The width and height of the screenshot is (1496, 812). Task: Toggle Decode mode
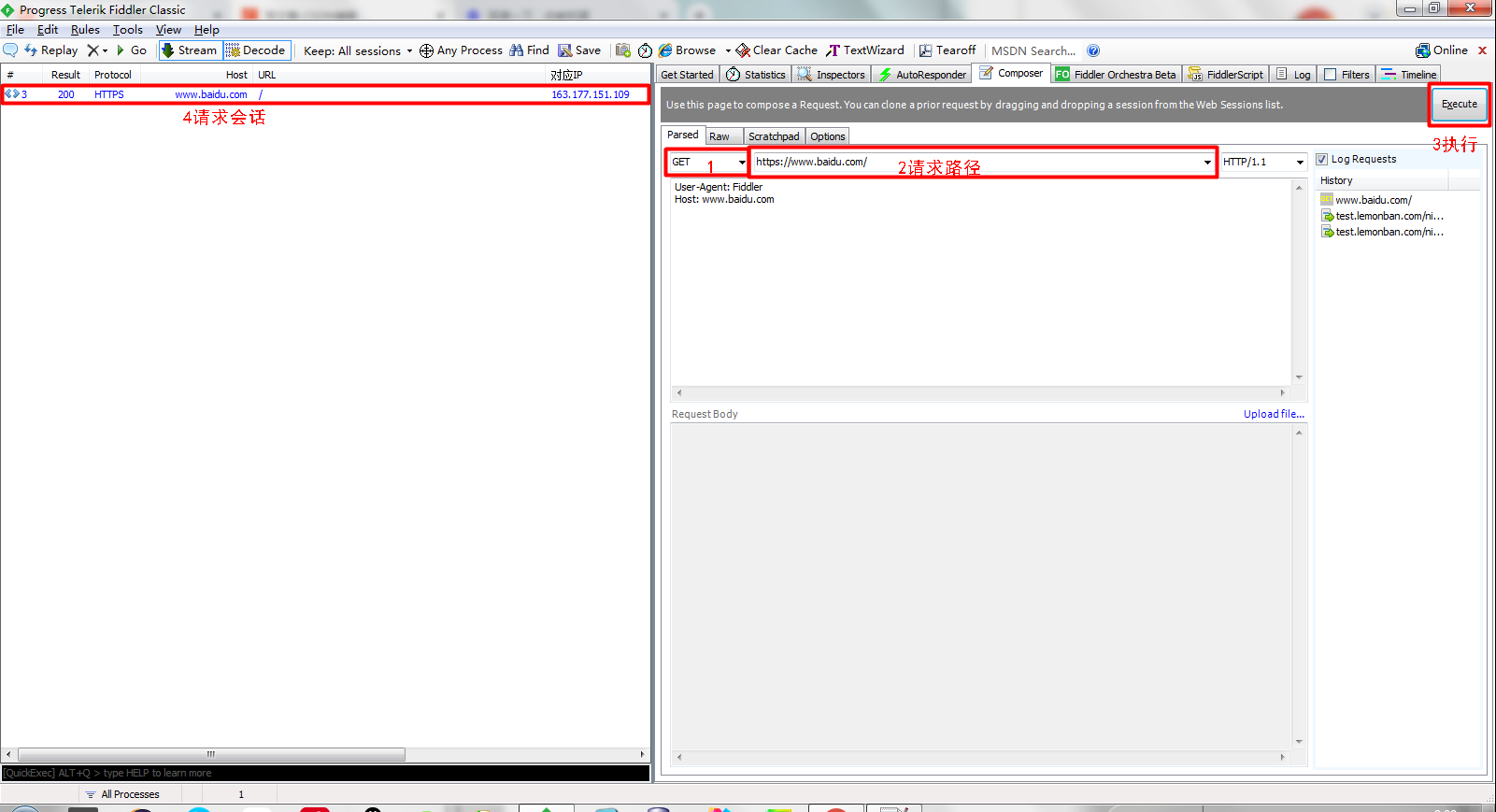pos(256,50)
